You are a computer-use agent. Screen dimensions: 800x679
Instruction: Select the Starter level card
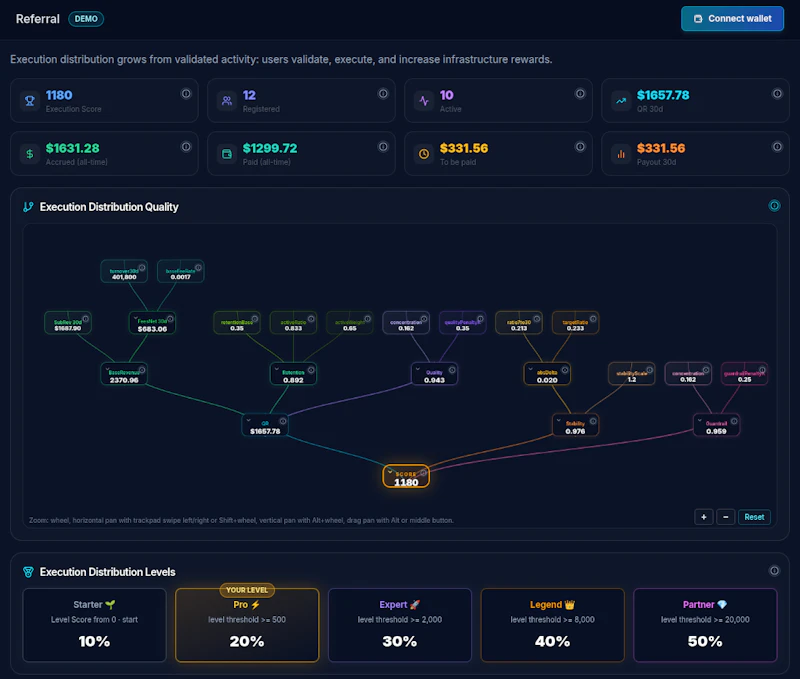point(94,625)
